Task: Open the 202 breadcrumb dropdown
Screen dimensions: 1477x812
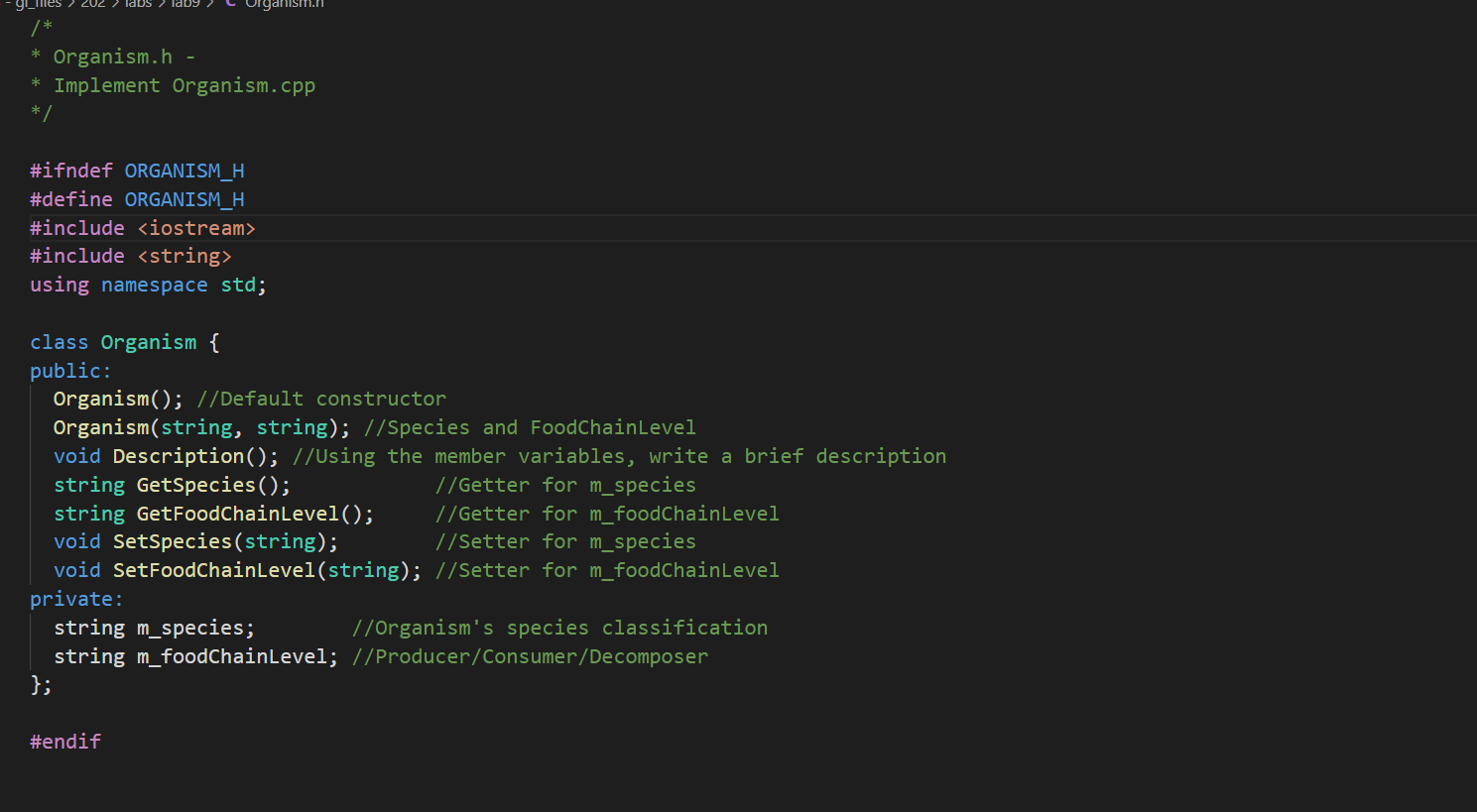Action: coord(93,4)
